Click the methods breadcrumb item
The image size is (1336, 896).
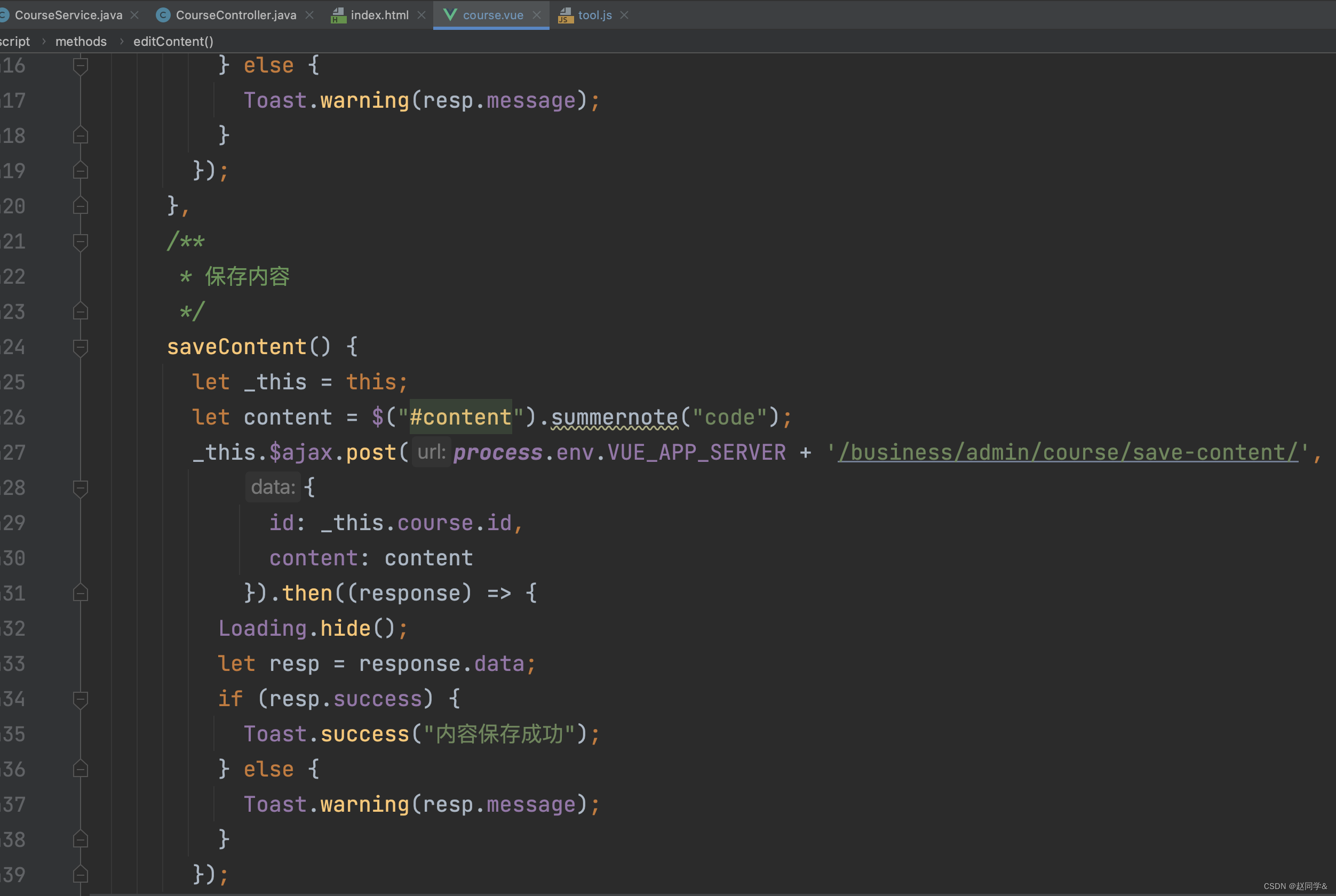tap(81, 42)
